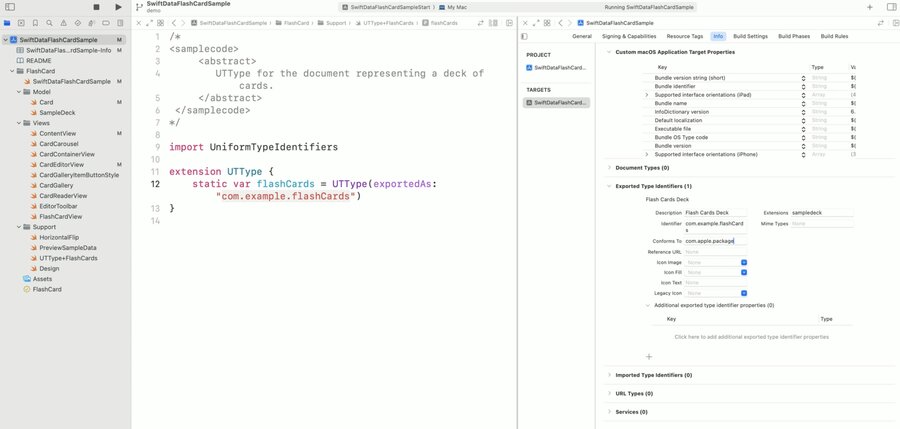This screenshot has height=429, width=900.
Task: Go back in left editor history
Action: pyautogui.click(x=174, y=23)
